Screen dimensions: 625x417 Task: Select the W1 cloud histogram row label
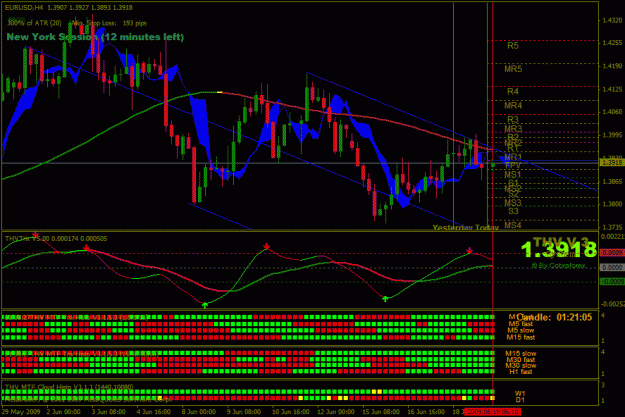click(520, 393)
